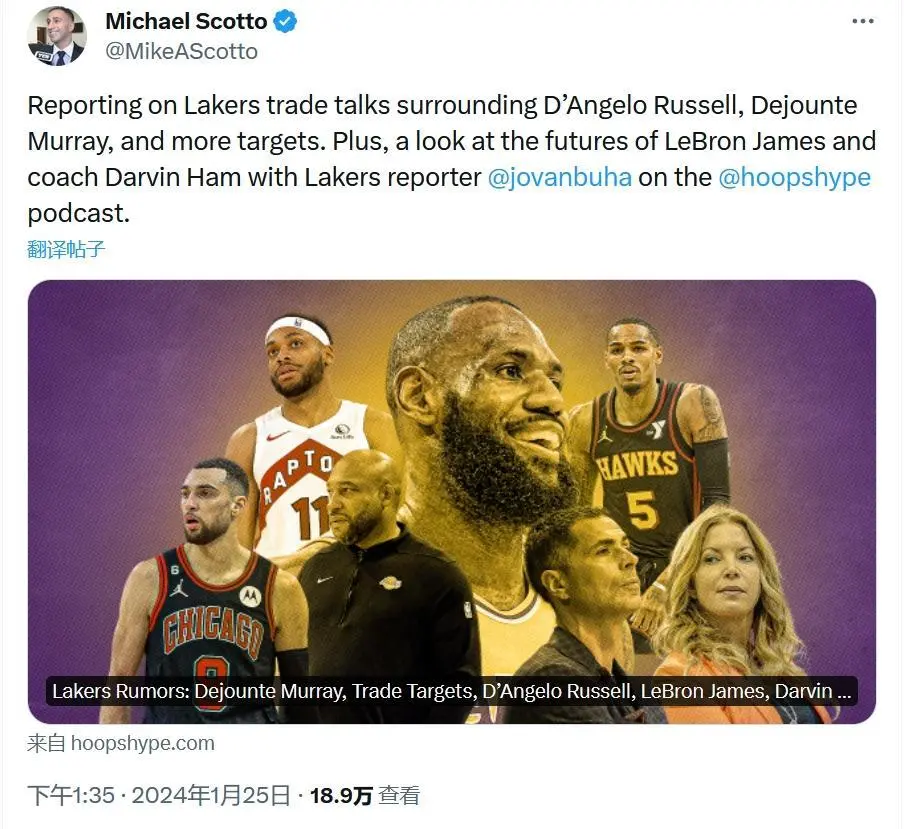
Task: Open the three-dot more options menu
Action: 862,21
